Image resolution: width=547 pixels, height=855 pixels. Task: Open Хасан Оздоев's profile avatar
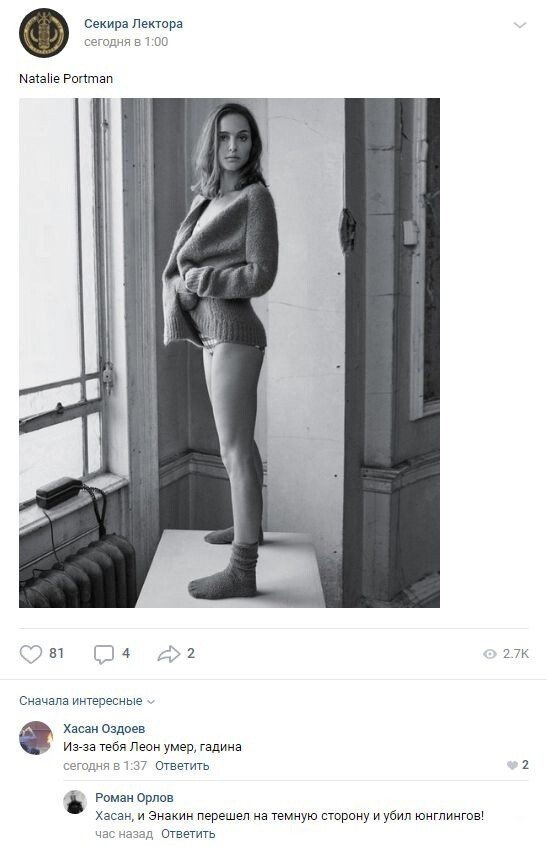36,738
